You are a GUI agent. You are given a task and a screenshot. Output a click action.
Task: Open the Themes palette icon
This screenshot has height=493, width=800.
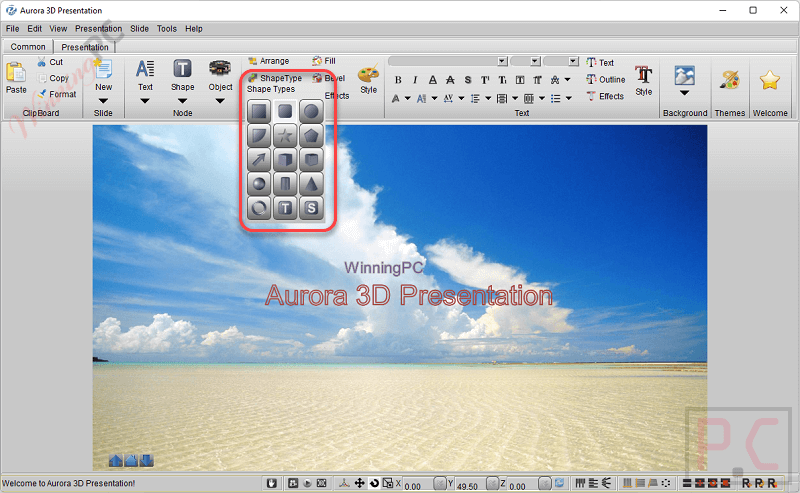(730, 80)
